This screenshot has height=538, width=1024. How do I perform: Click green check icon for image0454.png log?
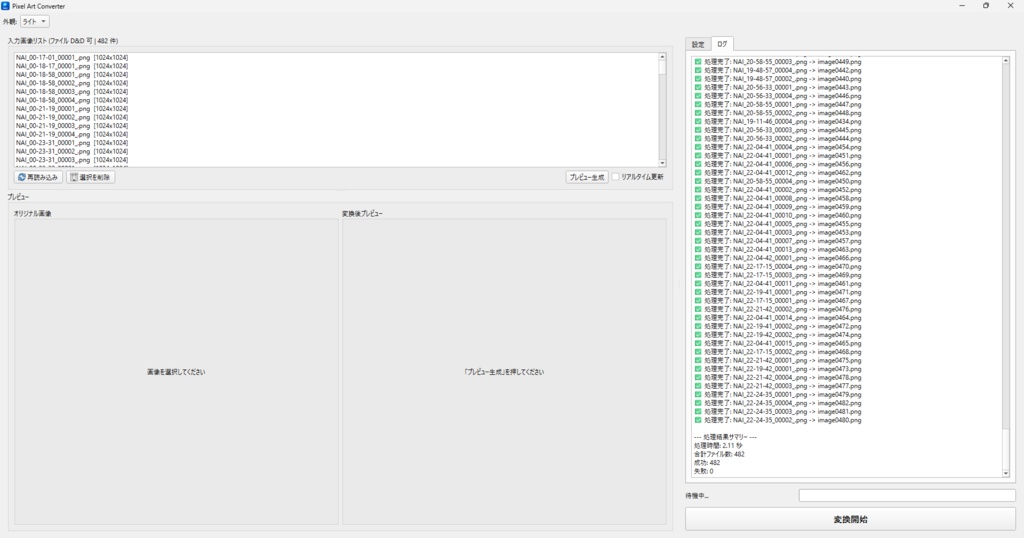tap(697, 147)
